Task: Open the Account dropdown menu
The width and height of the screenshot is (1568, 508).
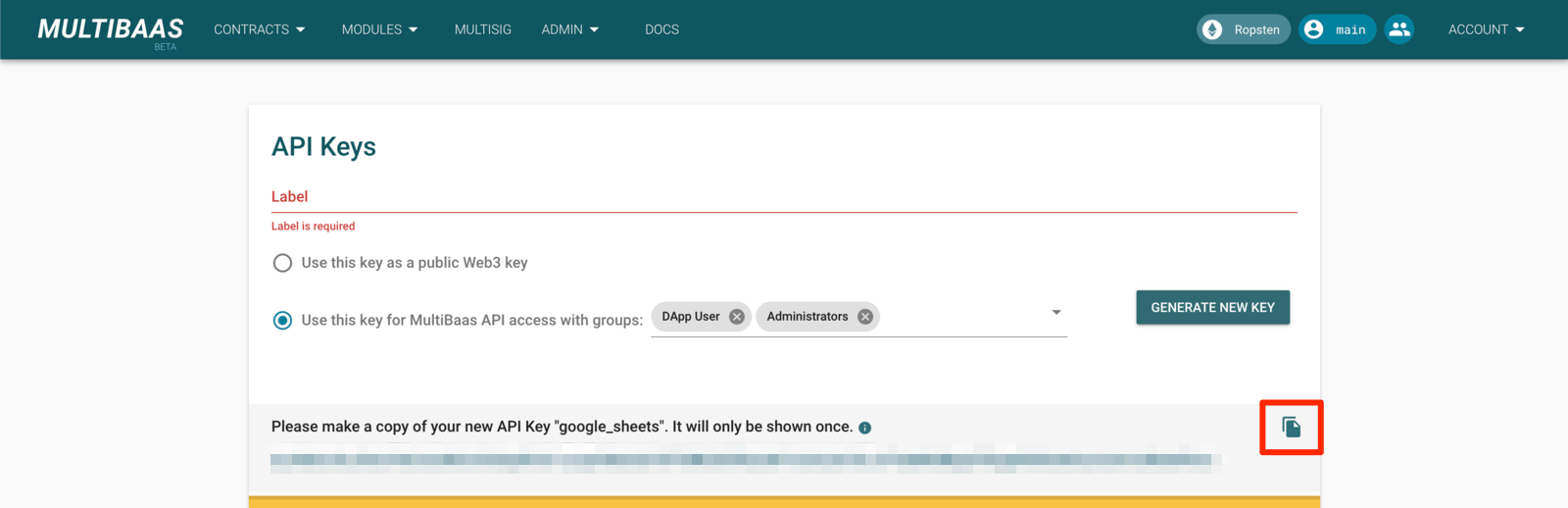Action: [1486, 29]
